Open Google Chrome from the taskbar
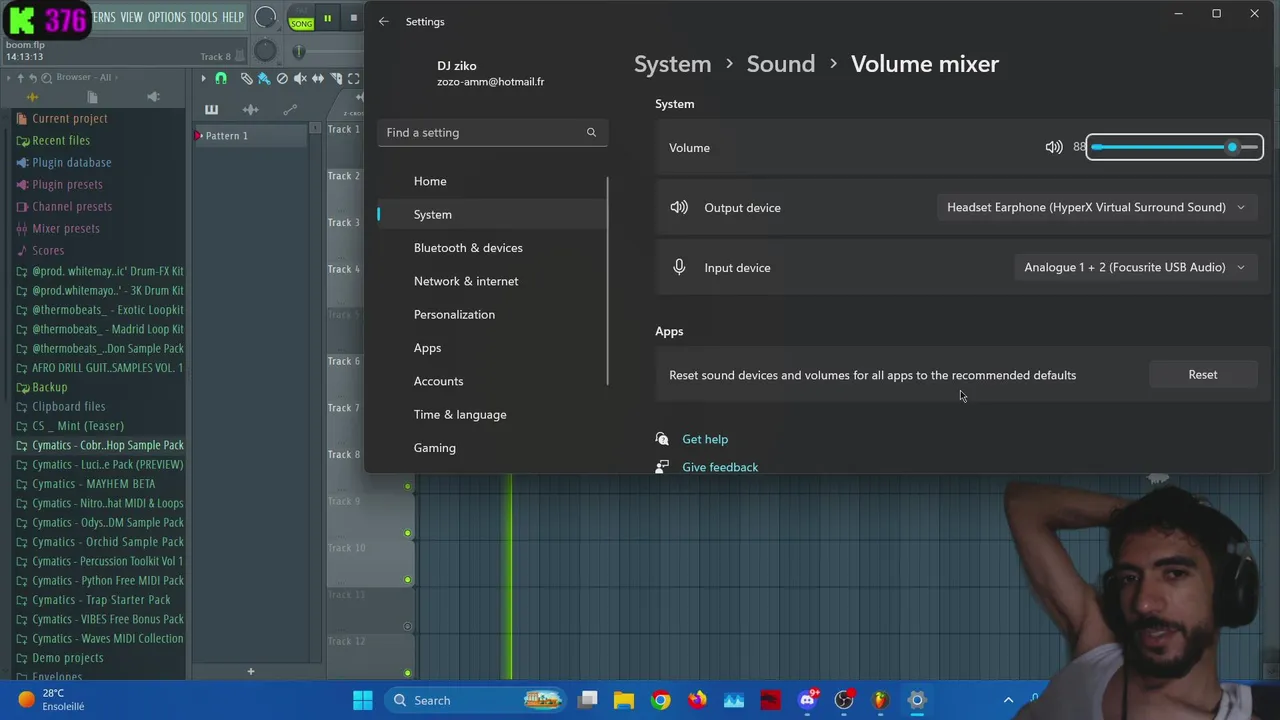The image size is (1280, 720). coord(660,700)
